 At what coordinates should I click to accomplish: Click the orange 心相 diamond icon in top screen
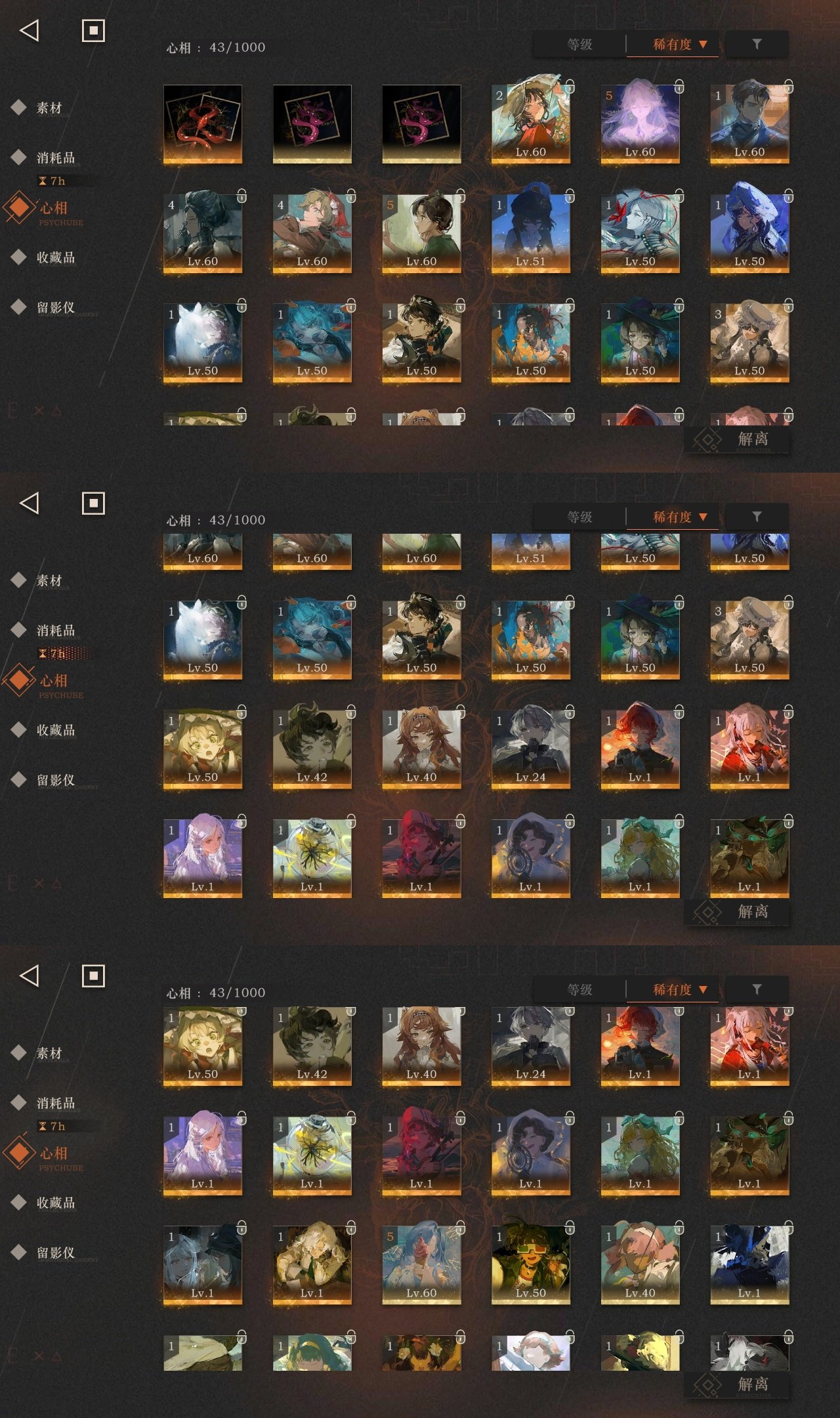19,207
